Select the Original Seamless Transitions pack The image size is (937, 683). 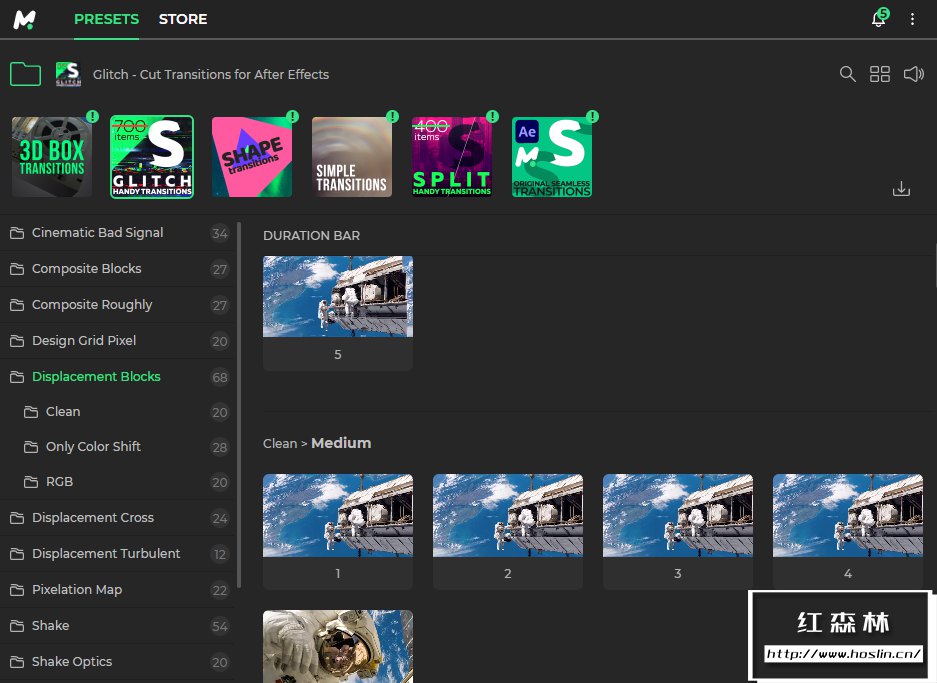click(x=552, y=157)
